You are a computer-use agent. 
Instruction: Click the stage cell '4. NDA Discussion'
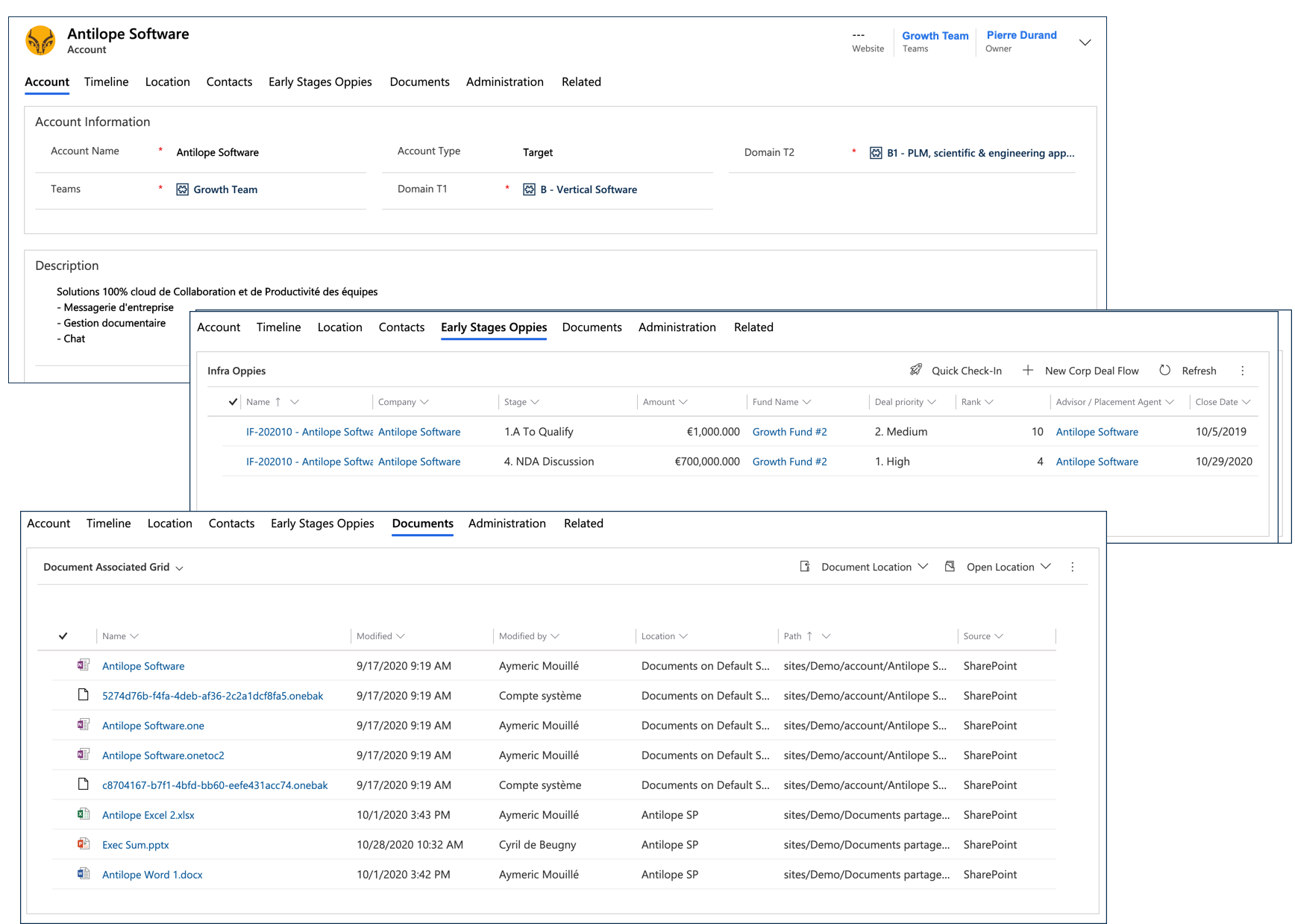click(549, 462)
